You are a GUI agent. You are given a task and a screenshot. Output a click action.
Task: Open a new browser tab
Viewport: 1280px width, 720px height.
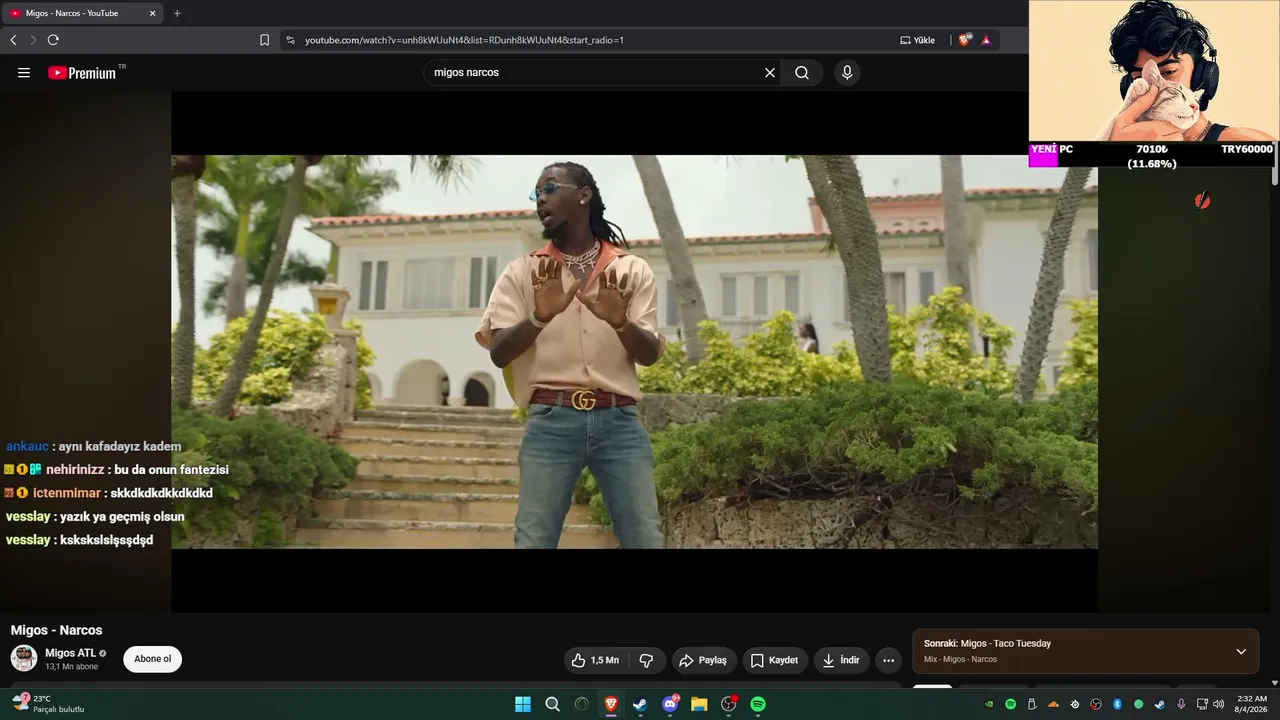tap(177, 13)
